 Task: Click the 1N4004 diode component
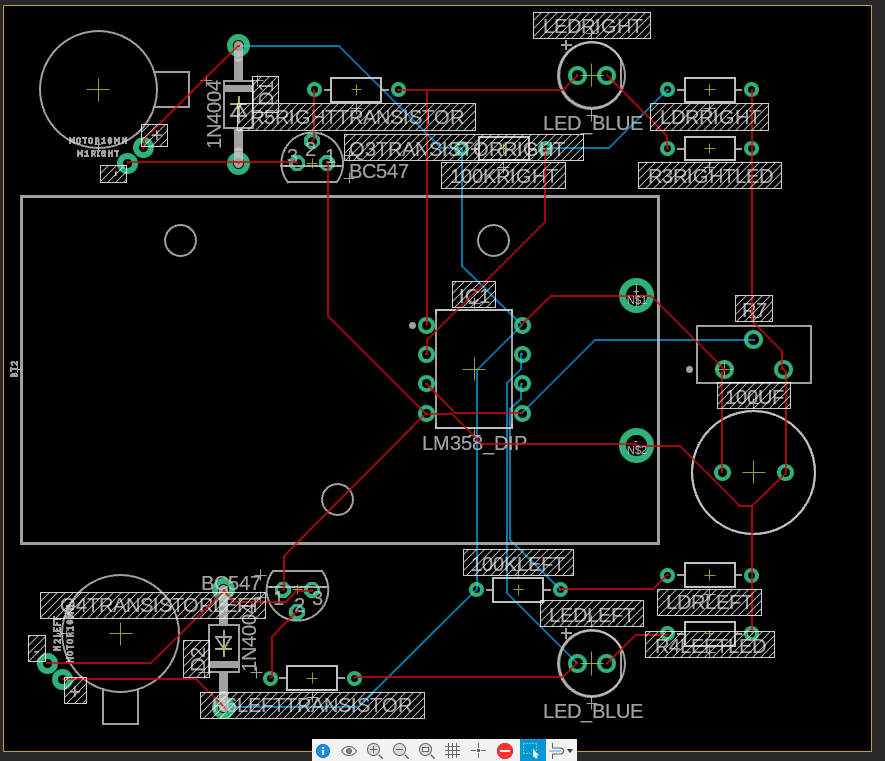pos(238,105)
